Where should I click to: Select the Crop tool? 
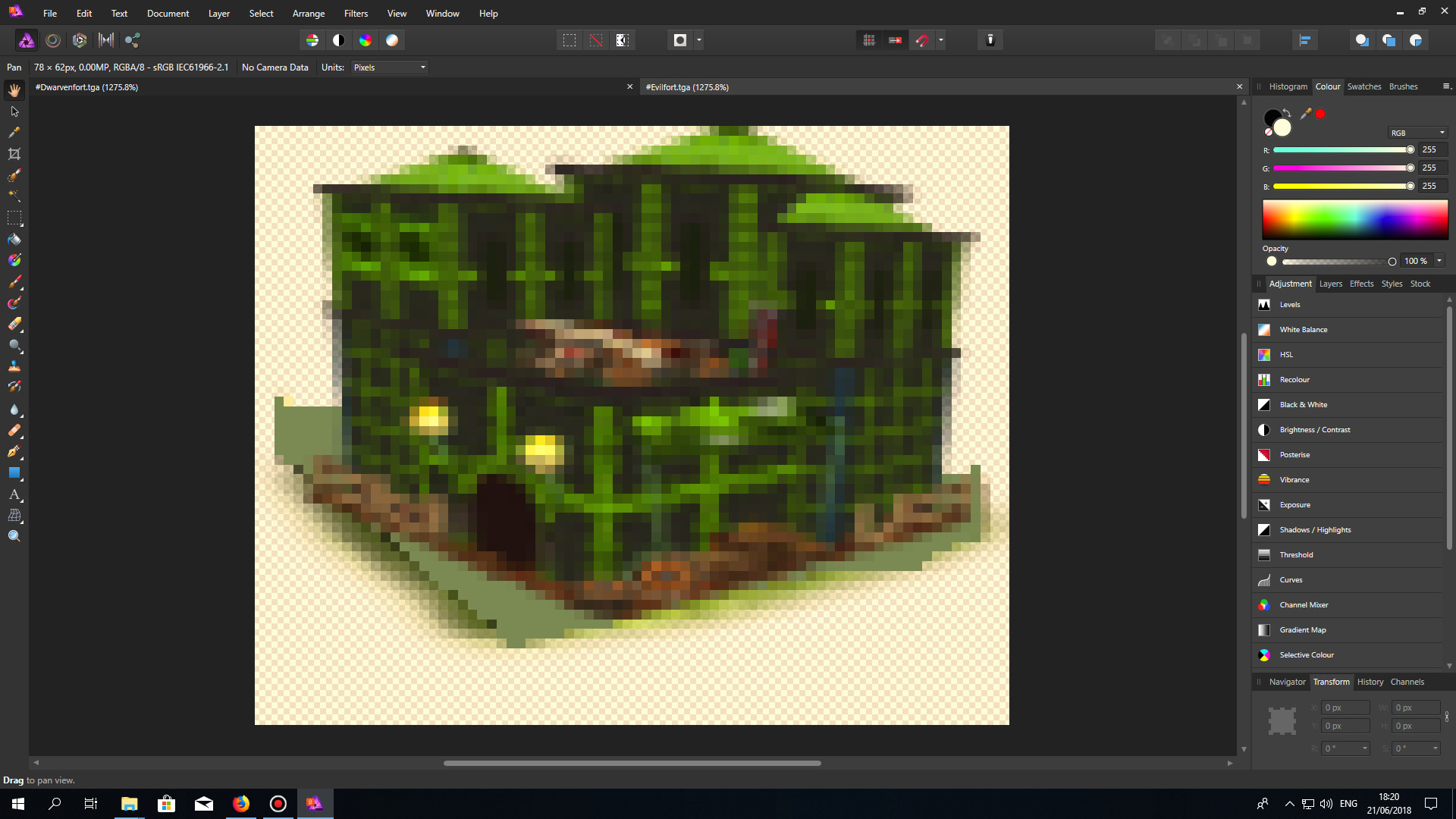(x=14, y=154)
